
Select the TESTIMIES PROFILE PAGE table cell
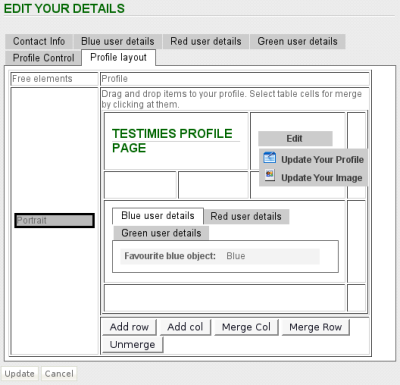pyautogui.click(x=176, y=141)
